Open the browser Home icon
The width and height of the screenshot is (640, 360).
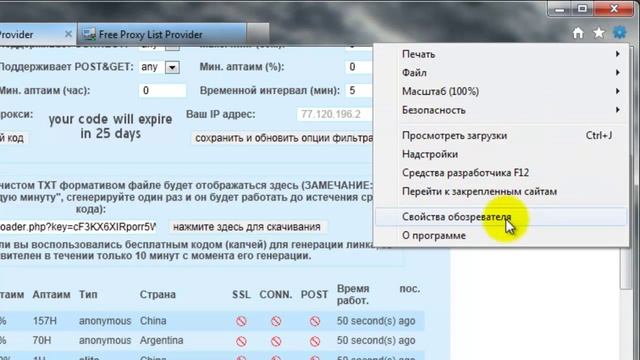click(x=578, y=33)
